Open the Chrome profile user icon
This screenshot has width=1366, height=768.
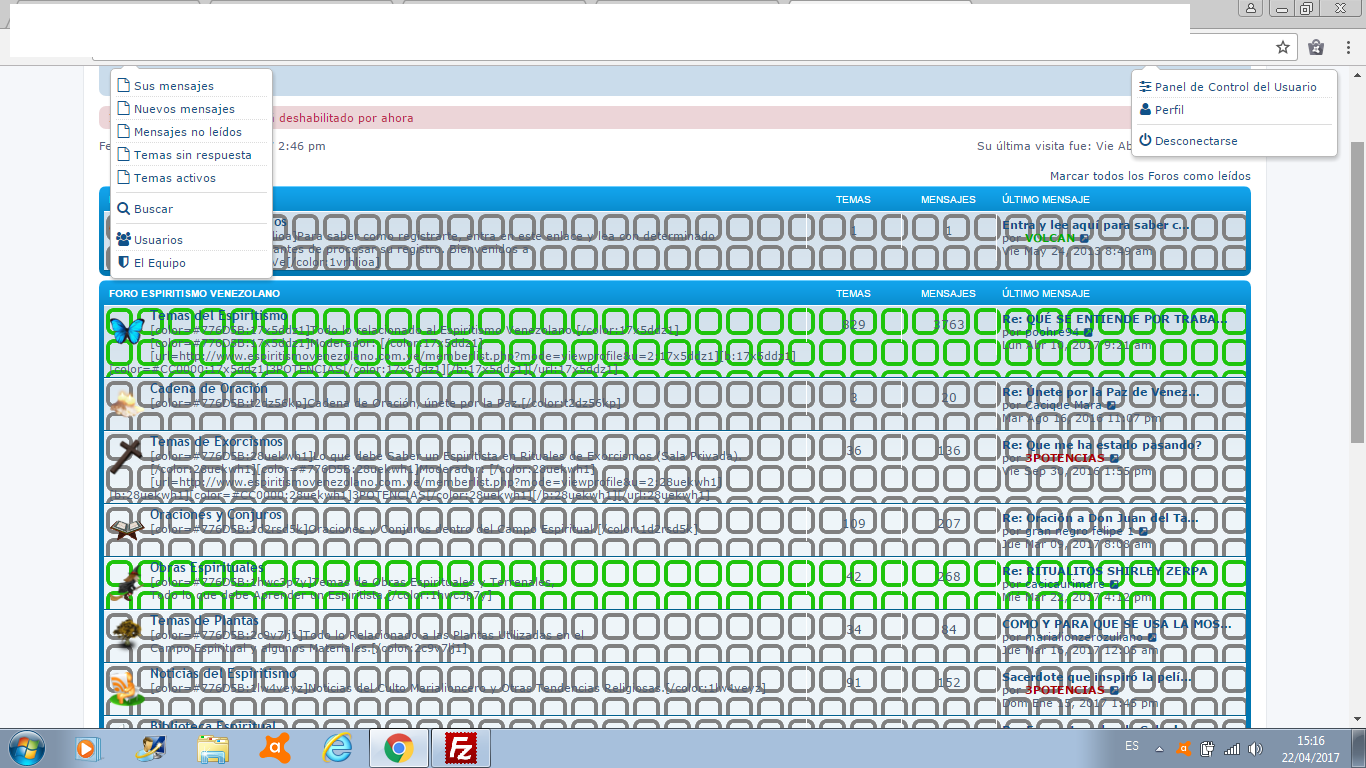[x=1251, y=8]
